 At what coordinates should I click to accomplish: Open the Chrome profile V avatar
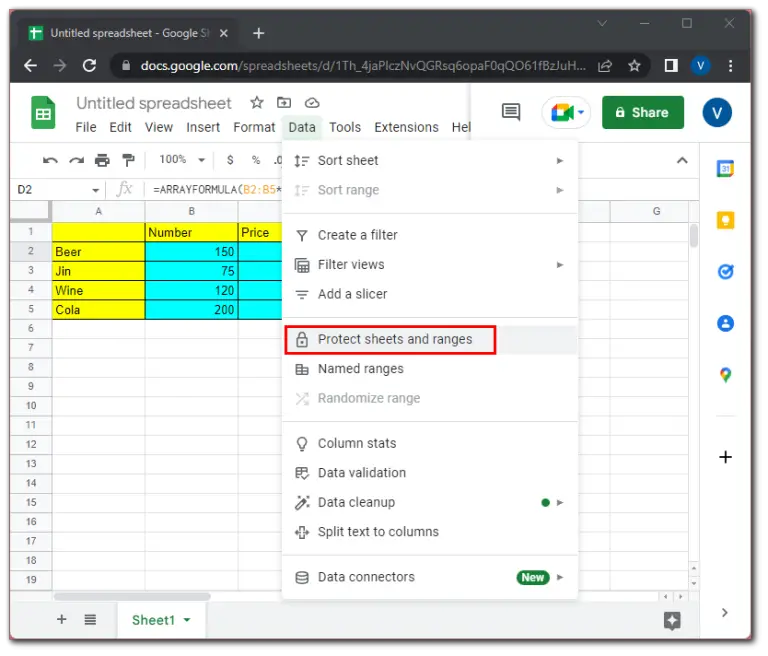pyautogui.click(x=700, y=66)
